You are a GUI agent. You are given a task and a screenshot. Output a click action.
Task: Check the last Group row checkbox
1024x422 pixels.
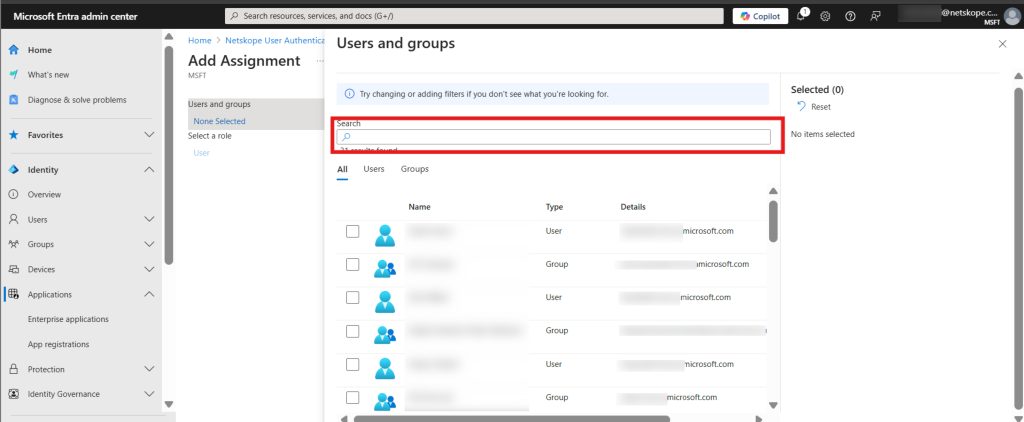pos(353,398)
